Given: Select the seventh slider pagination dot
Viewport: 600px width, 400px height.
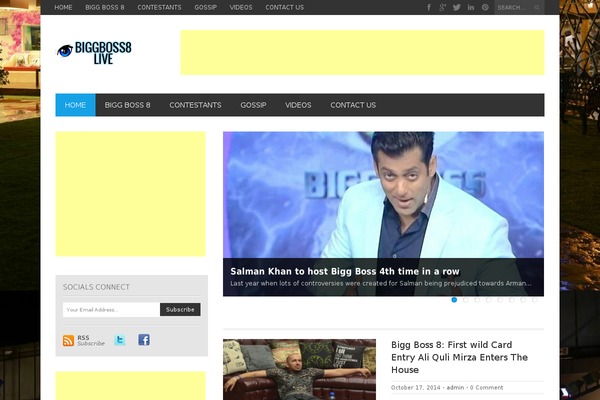Looking at the screenshot, I should point(523,300).
